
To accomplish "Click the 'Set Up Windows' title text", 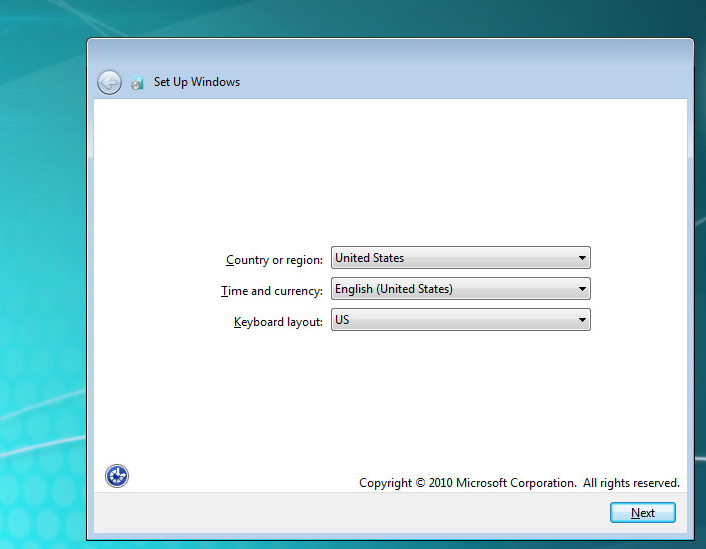I will pos(197,82).
